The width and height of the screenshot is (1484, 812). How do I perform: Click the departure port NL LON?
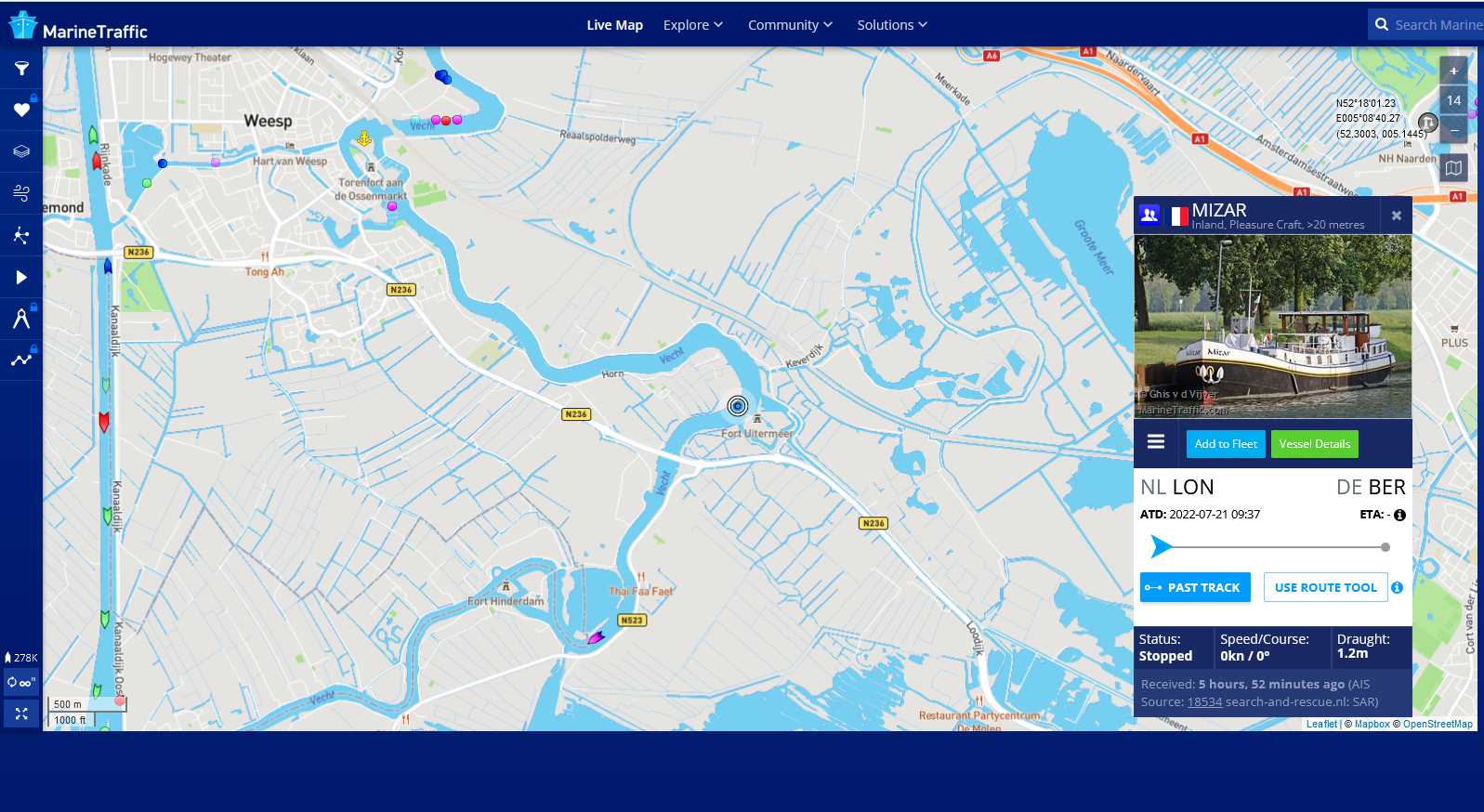click(x=1177, y=487)
